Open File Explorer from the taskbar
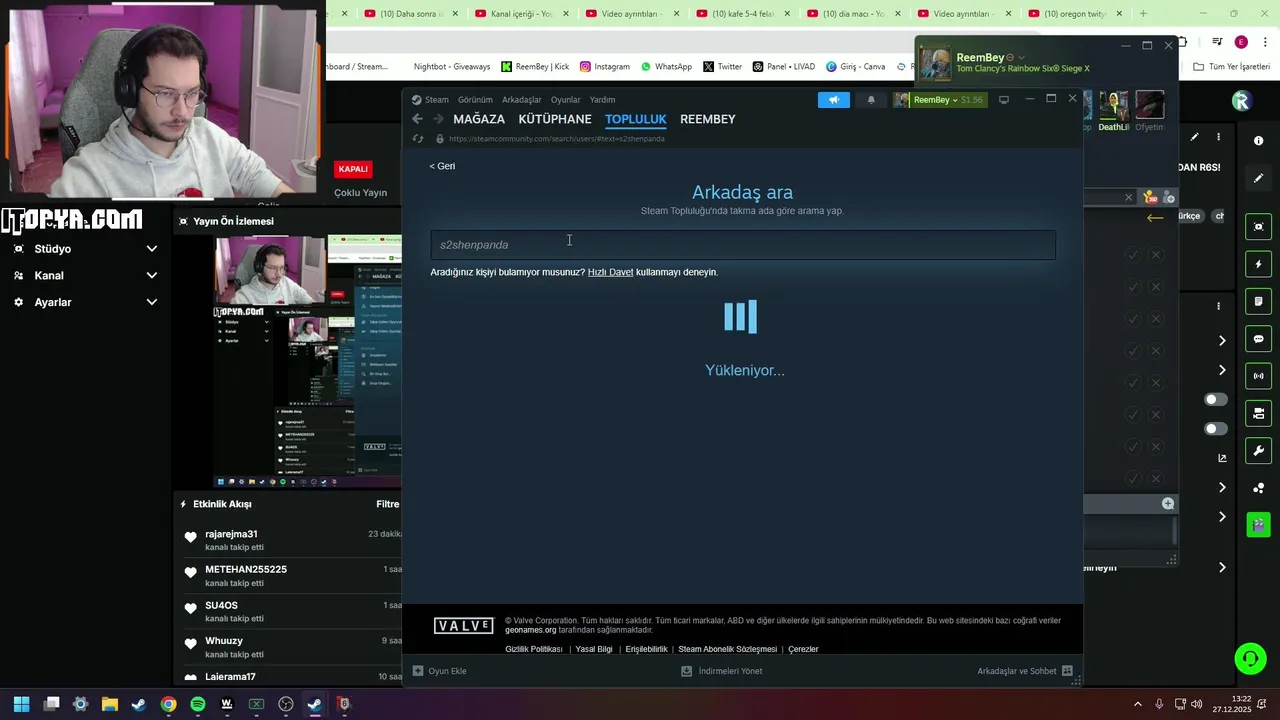 click(110, 704)
